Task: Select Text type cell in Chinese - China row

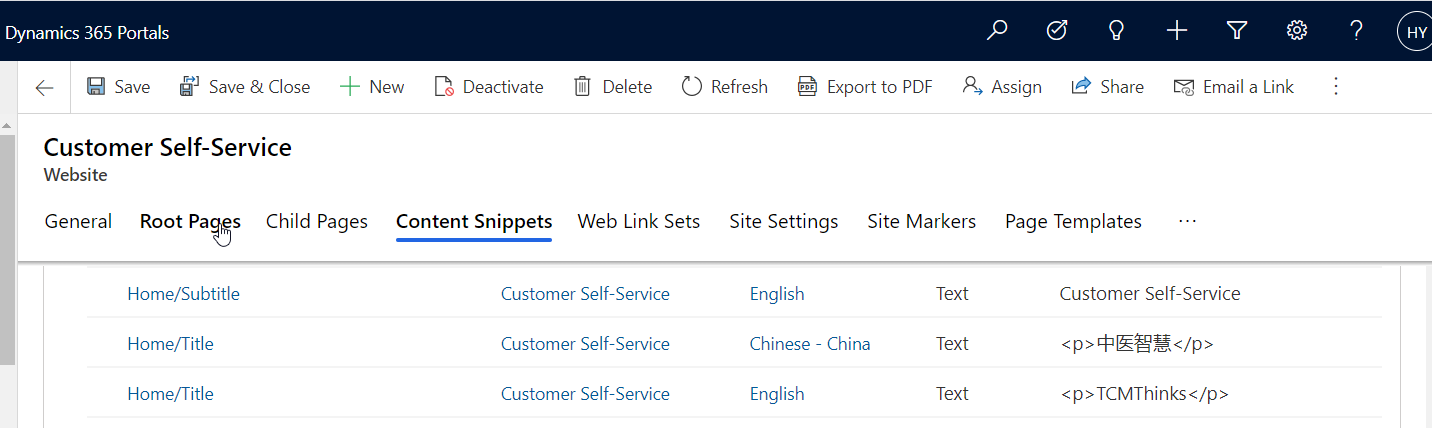Action: pos(952,344)
